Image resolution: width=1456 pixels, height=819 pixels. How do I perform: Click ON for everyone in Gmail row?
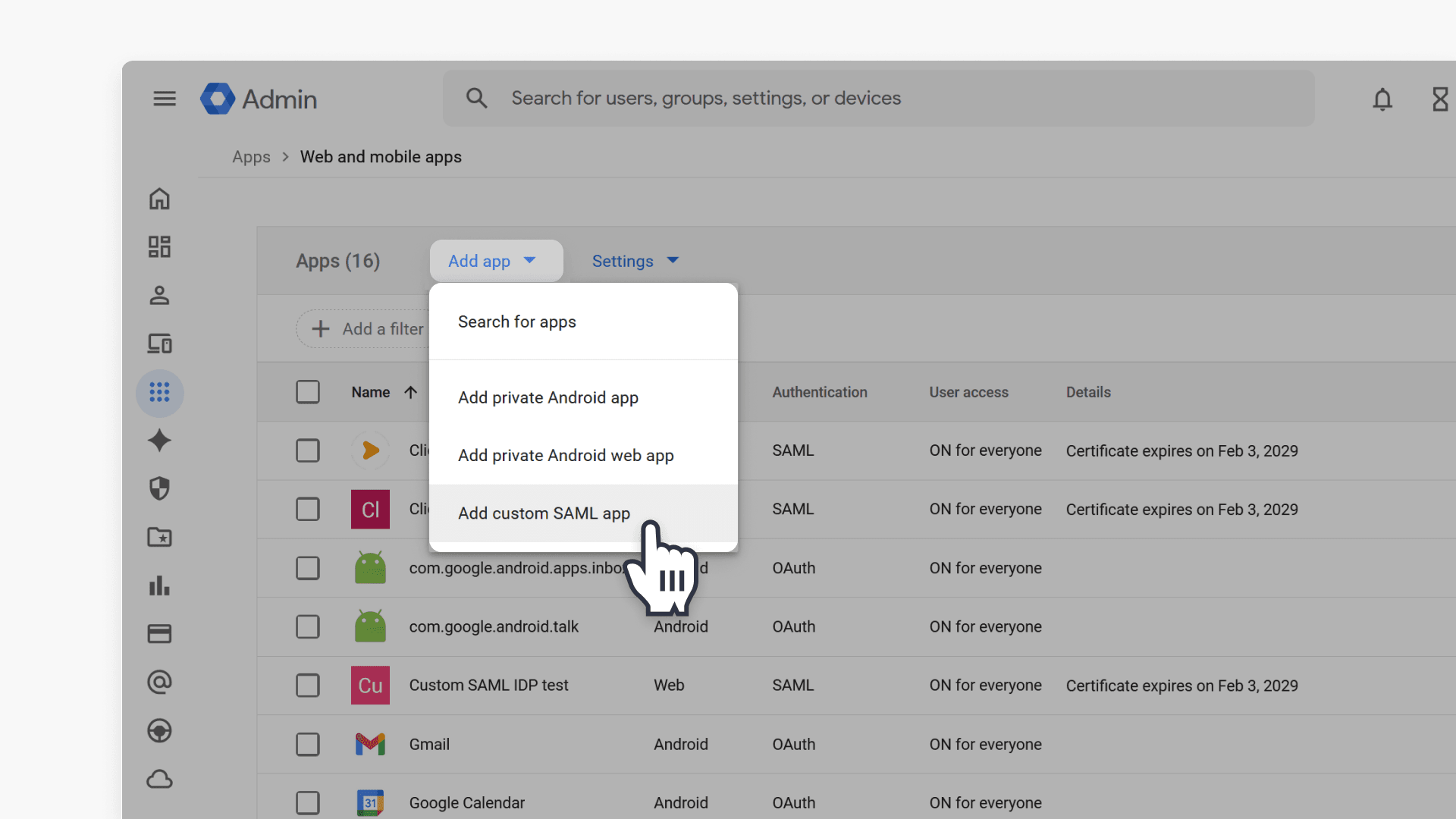click(x=986, y=744)
